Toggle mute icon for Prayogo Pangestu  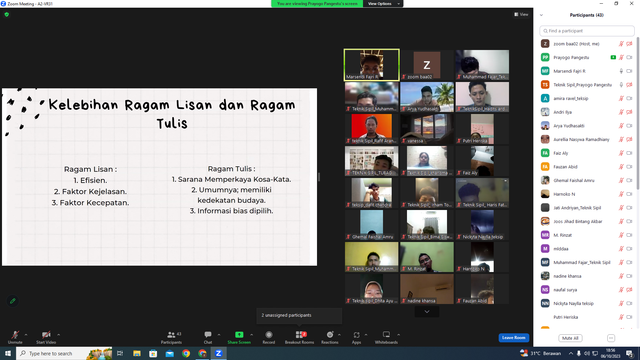[x=621, y=58]
